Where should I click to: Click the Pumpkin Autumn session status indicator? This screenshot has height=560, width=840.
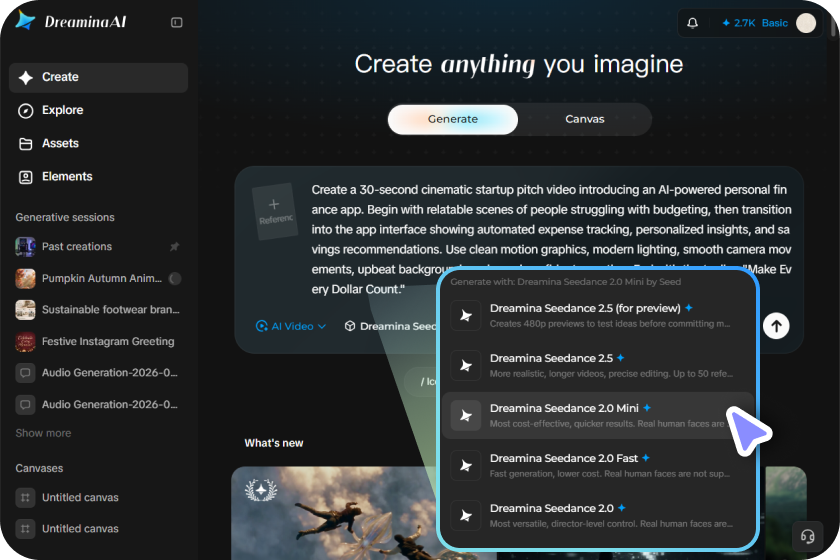pyautogui.click(x=175, y=279)
